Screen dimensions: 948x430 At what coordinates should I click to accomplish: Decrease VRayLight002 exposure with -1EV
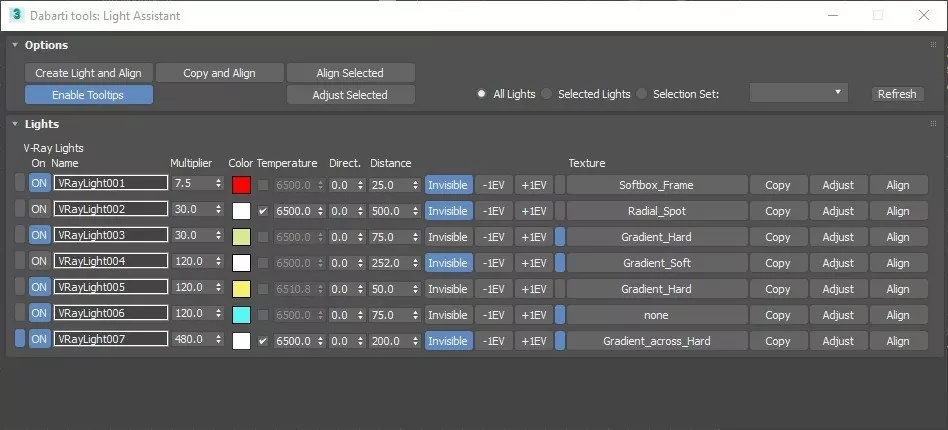pyautogui.click(x=492, y=211)
